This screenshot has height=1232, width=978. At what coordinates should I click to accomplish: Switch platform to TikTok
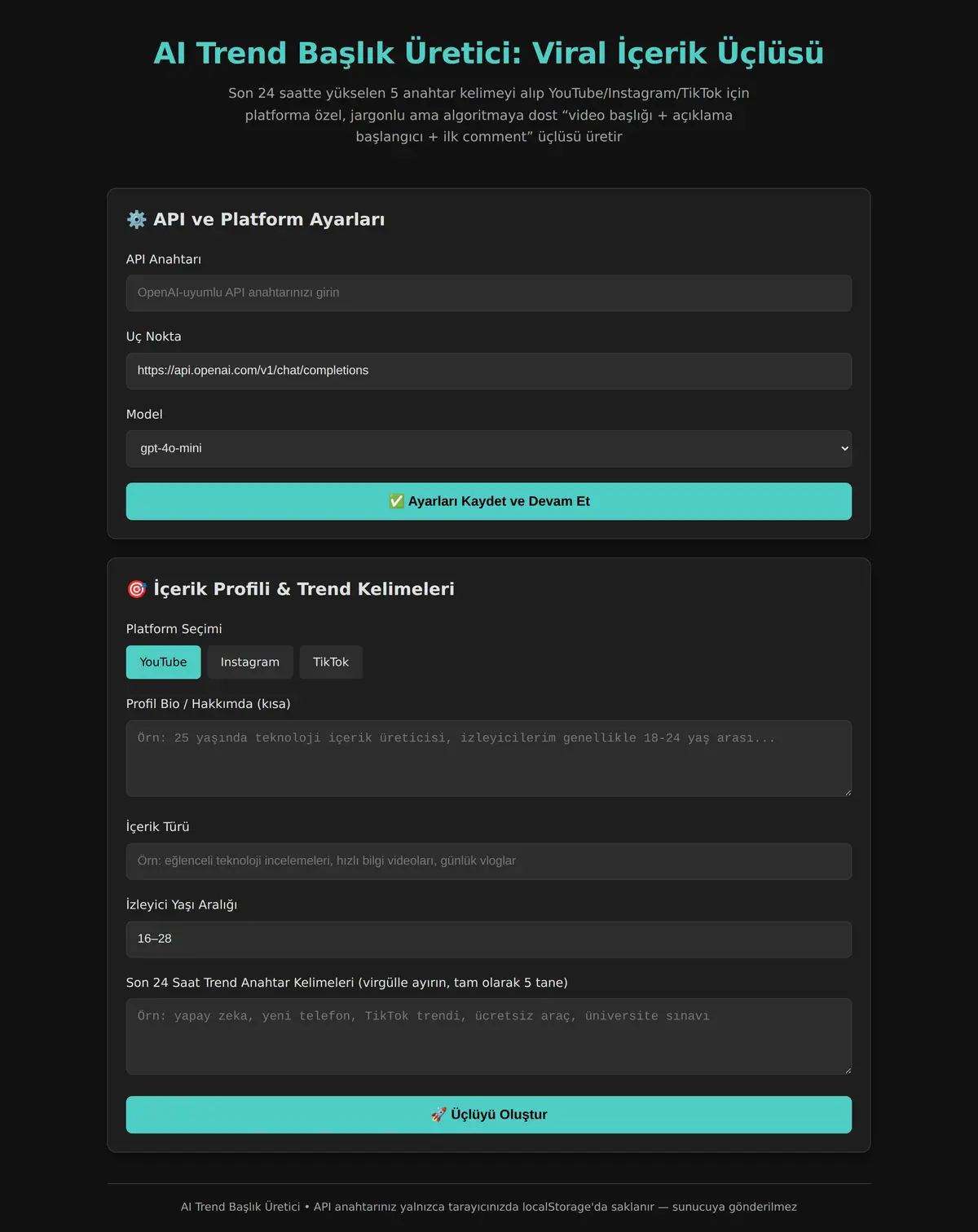pyautogui.click(x=331, y=662)
